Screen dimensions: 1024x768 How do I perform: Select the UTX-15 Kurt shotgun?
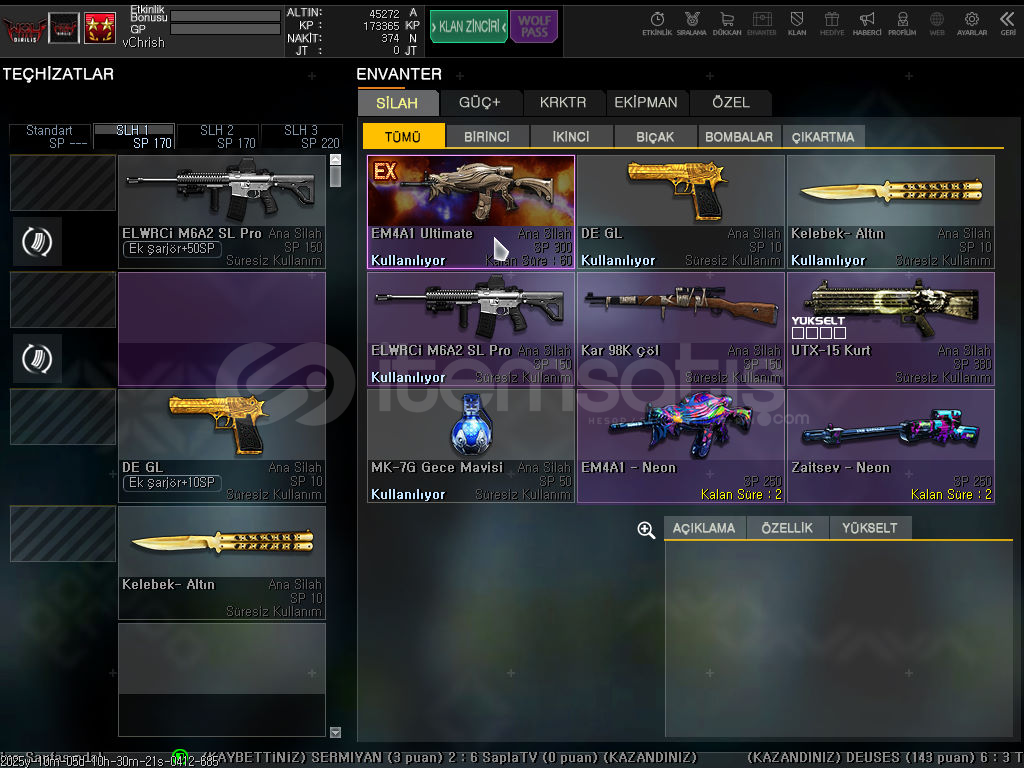coord(891,328)
